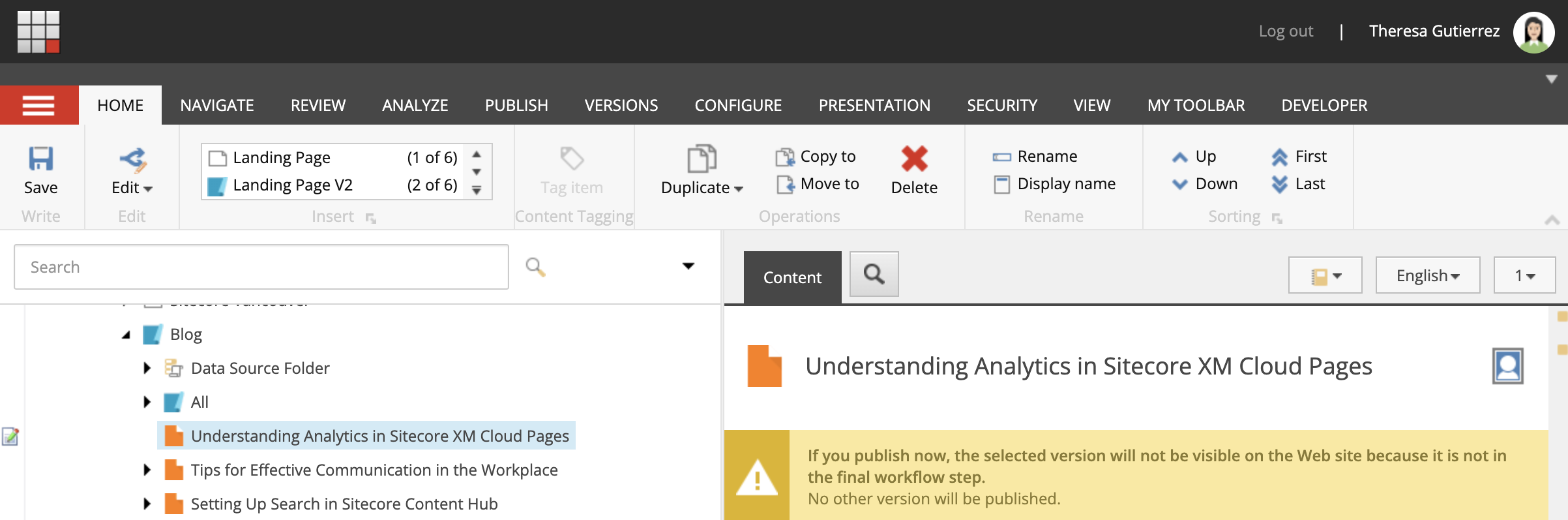Viewport: 1568px width, 520px height.
Task: Switch to the NAVIGATE ribbon tab
Action: coord(217,105)
